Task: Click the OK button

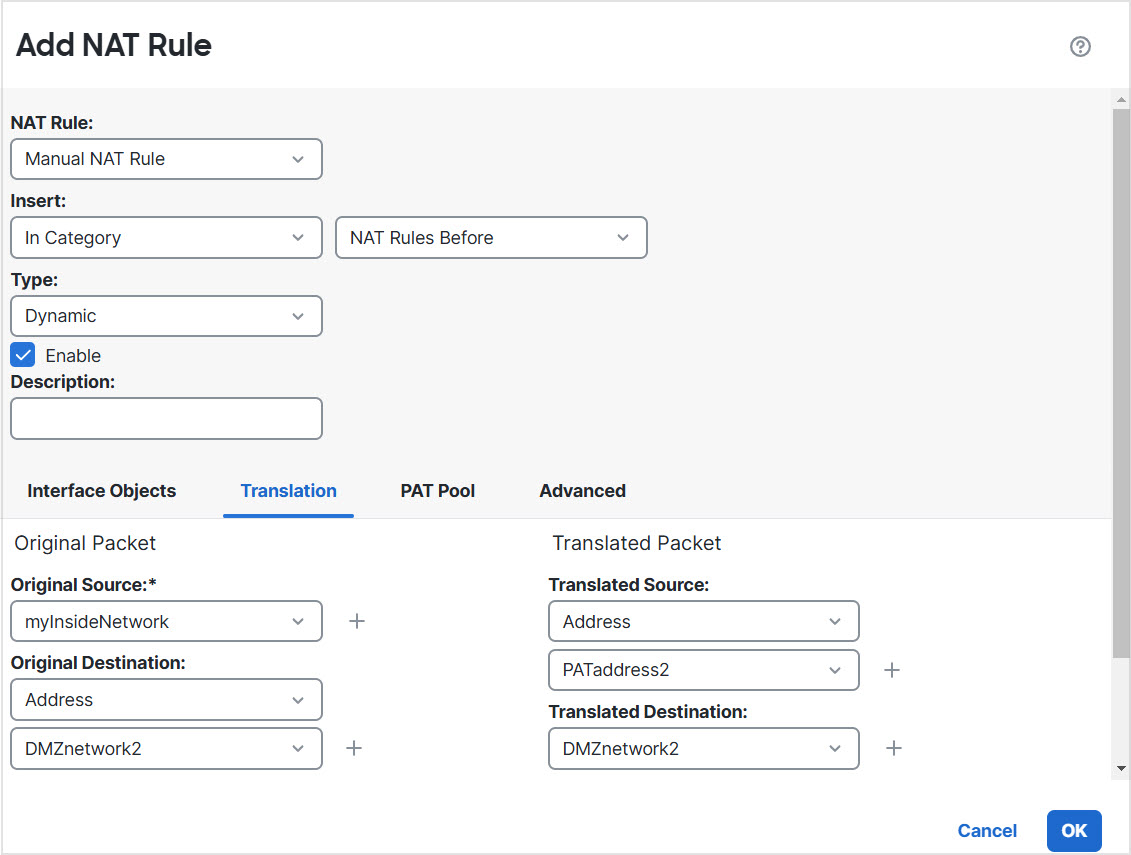Action: (x=1073, y=831)
